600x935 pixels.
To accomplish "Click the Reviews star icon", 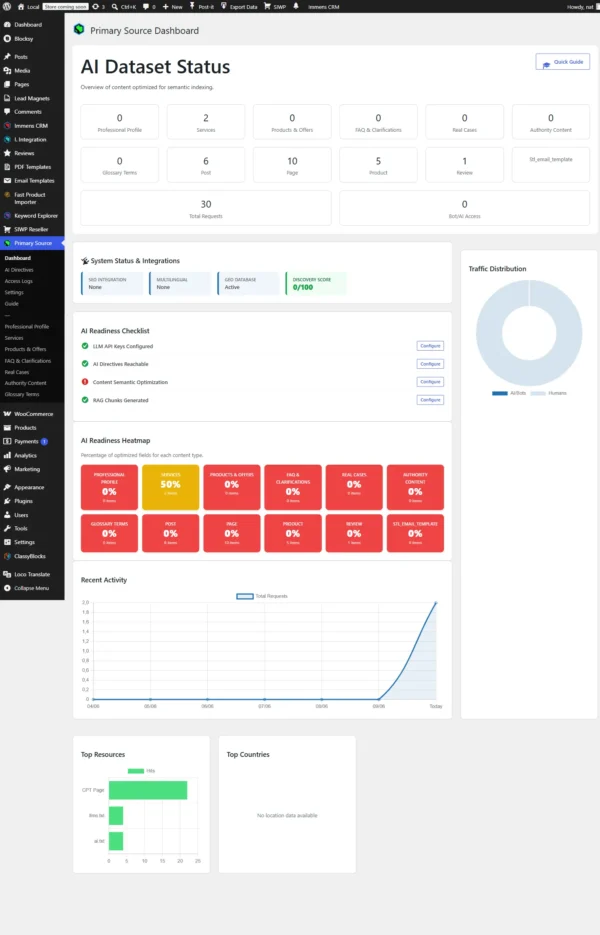I will coord(7,153).
